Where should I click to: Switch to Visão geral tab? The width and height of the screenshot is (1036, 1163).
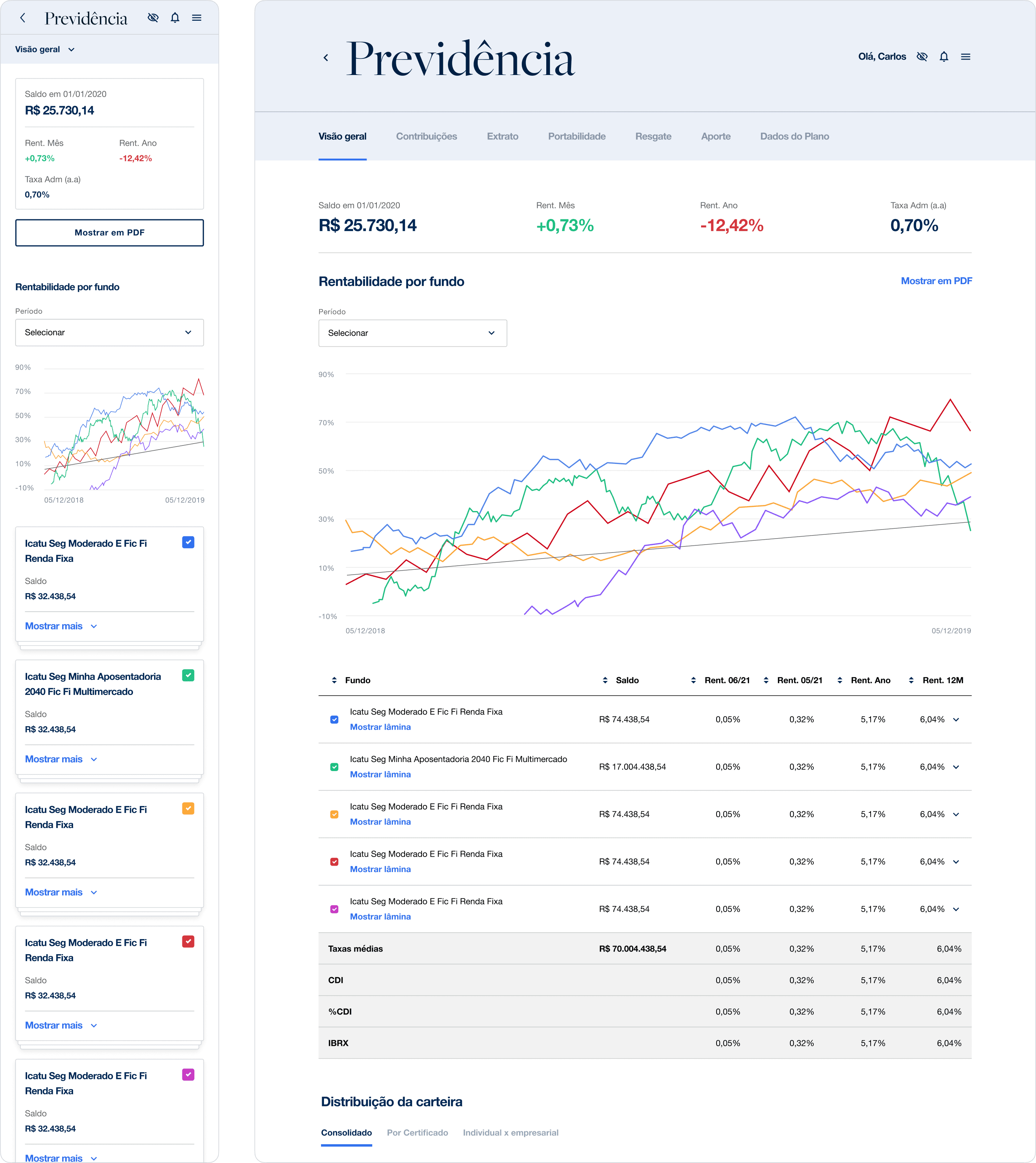343,136
